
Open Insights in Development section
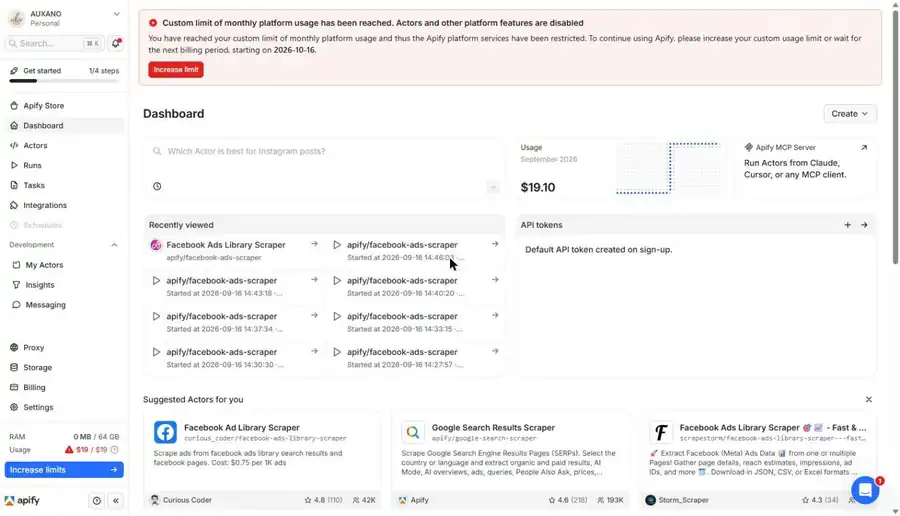pos(64,285)
